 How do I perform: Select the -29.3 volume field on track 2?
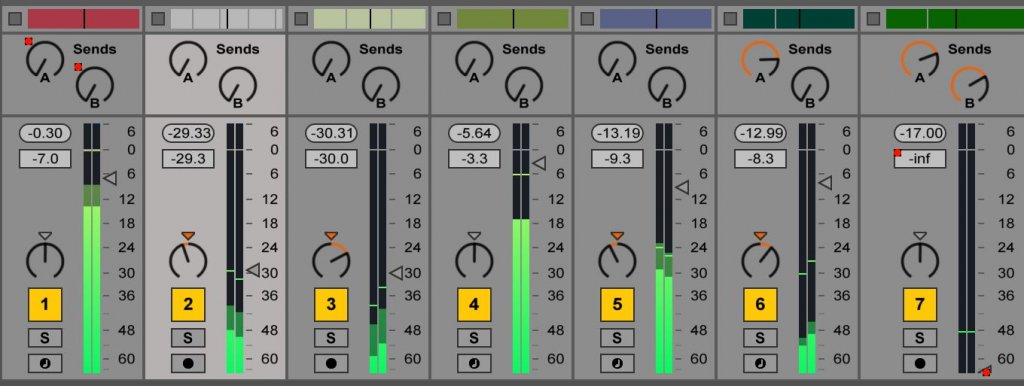click(x=188, y=159)
